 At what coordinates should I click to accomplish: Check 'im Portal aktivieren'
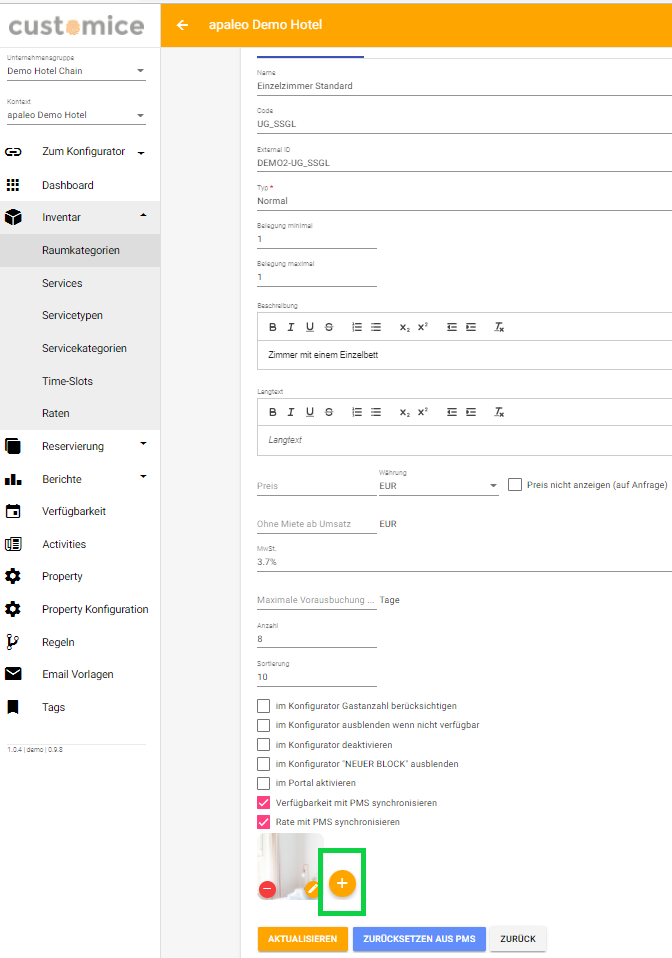click(x=263, y=783)
